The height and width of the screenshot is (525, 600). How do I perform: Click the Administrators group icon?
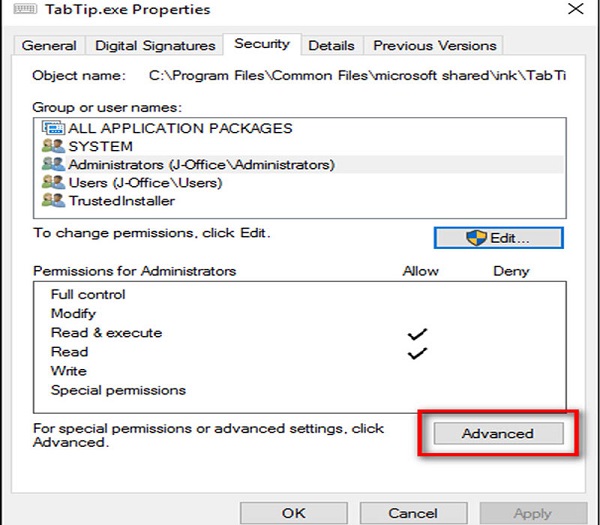coord(51,164)
